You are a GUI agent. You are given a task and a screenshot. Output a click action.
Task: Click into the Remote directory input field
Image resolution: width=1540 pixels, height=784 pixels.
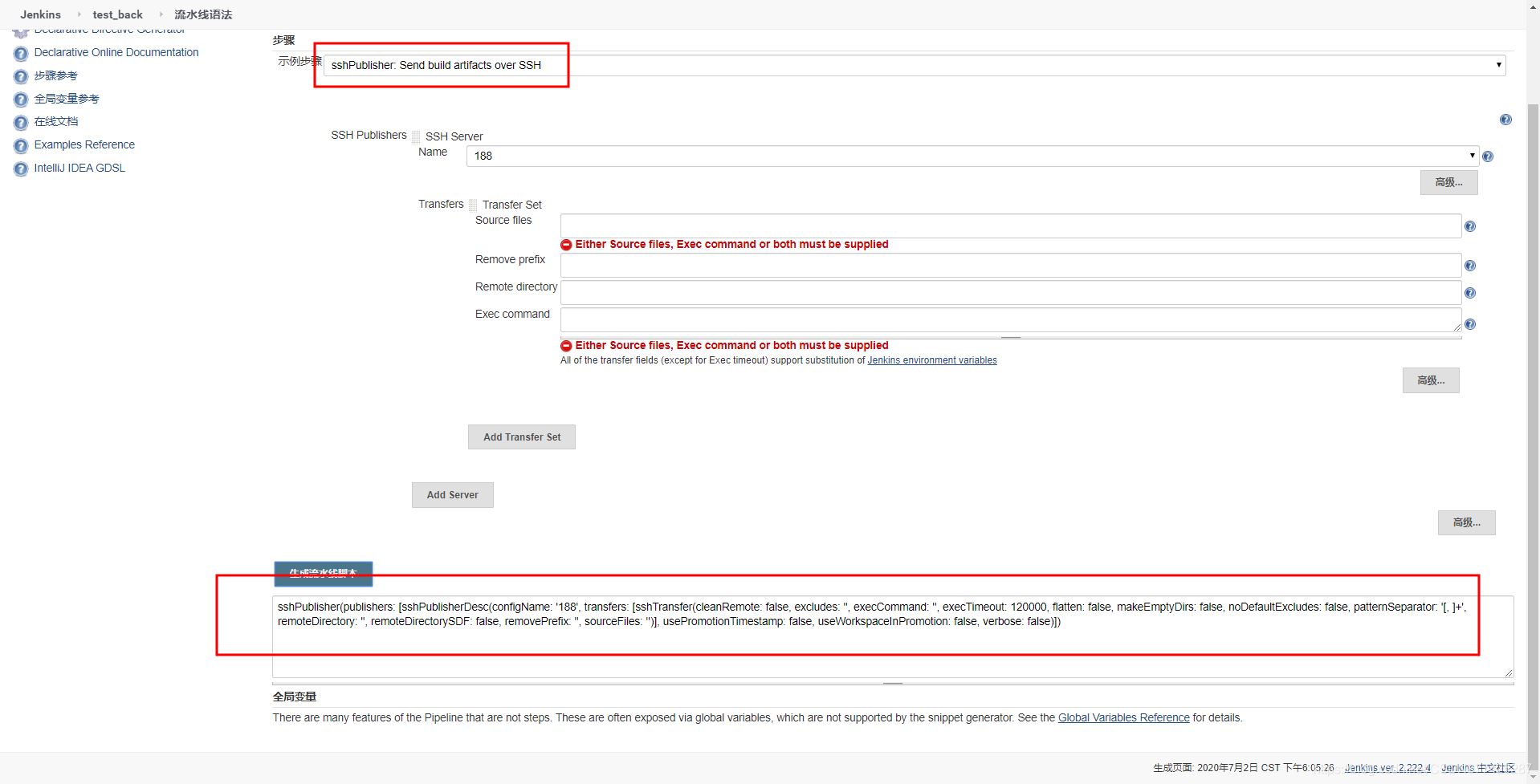pos(1010,293)
